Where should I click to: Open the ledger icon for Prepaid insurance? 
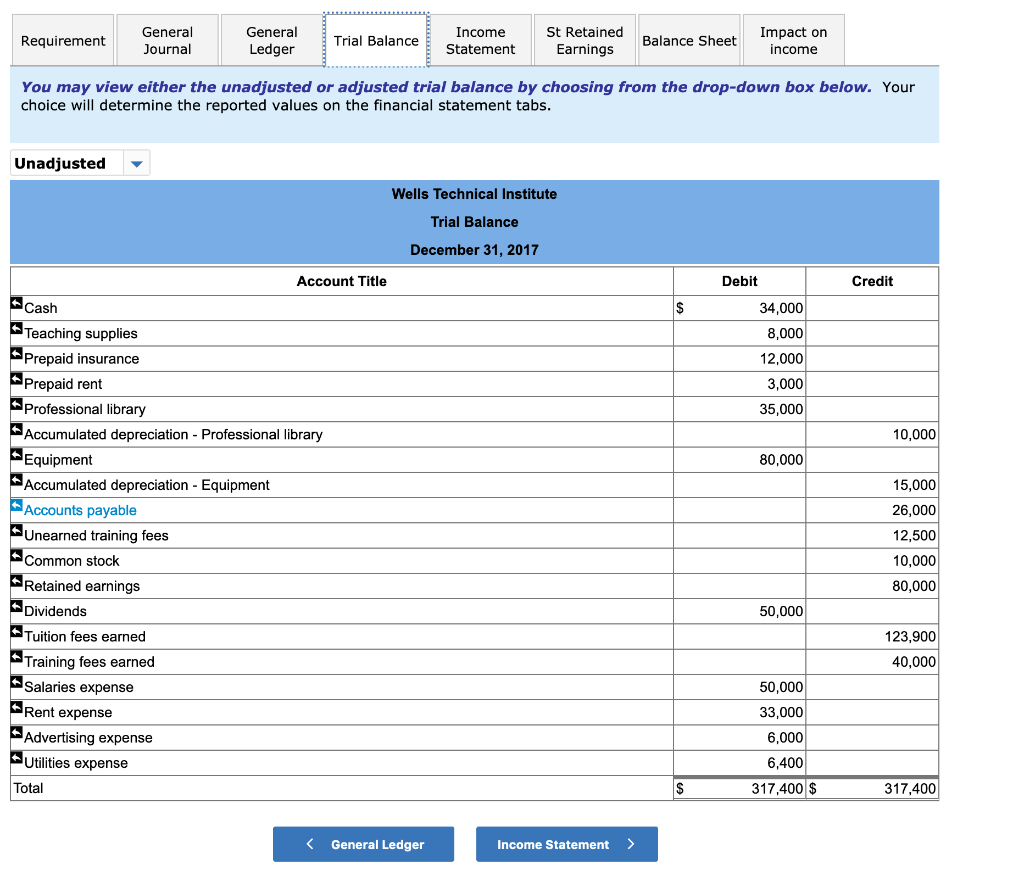[x=14, y=353]
